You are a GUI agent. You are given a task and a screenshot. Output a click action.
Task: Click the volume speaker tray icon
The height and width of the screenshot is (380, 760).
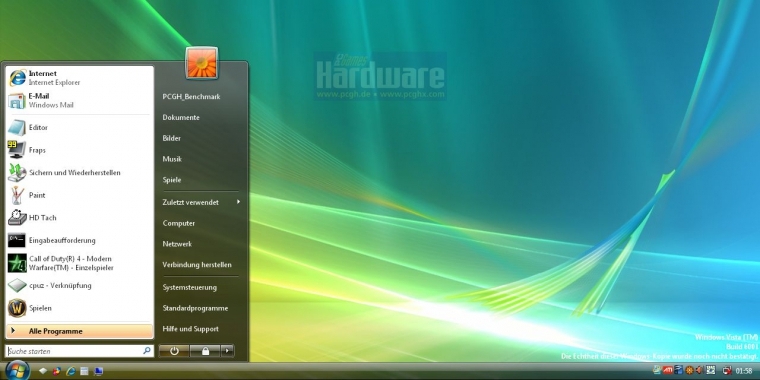pyautogui.click(x=698, y=370)
